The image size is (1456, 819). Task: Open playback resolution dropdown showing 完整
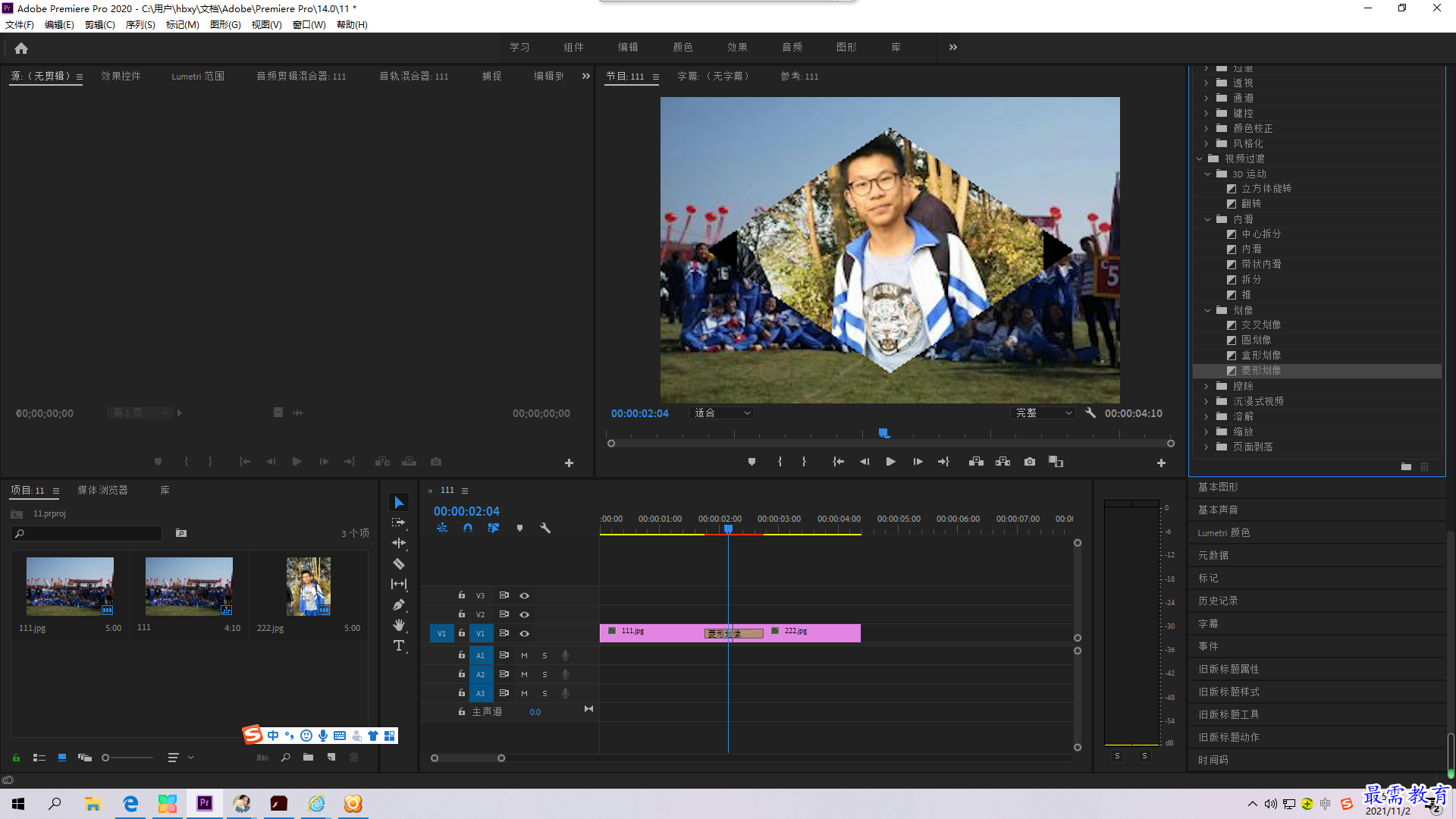pyautogui.click(x=1043, y=413)
